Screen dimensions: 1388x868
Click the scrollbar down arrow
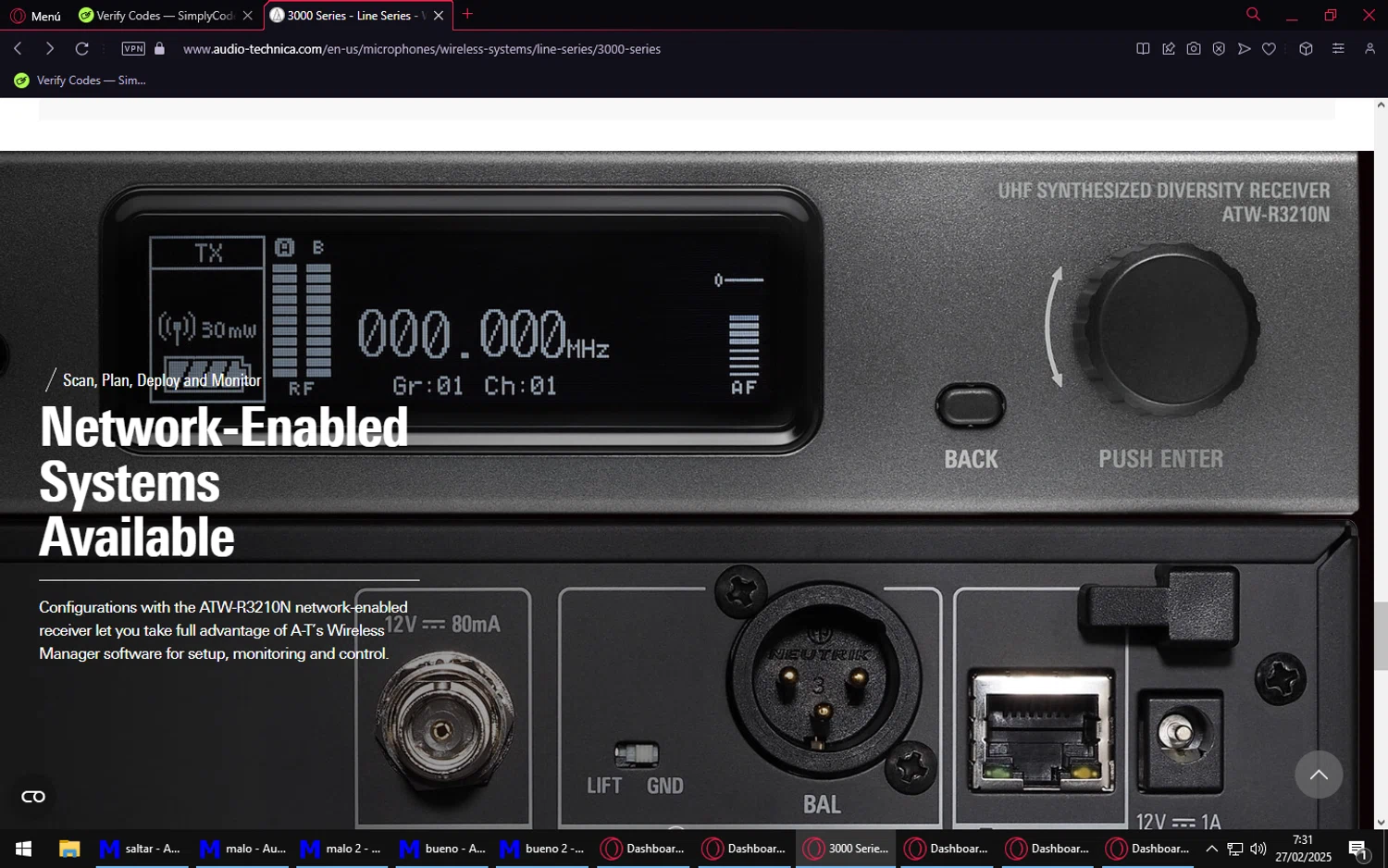point(1381,823)
